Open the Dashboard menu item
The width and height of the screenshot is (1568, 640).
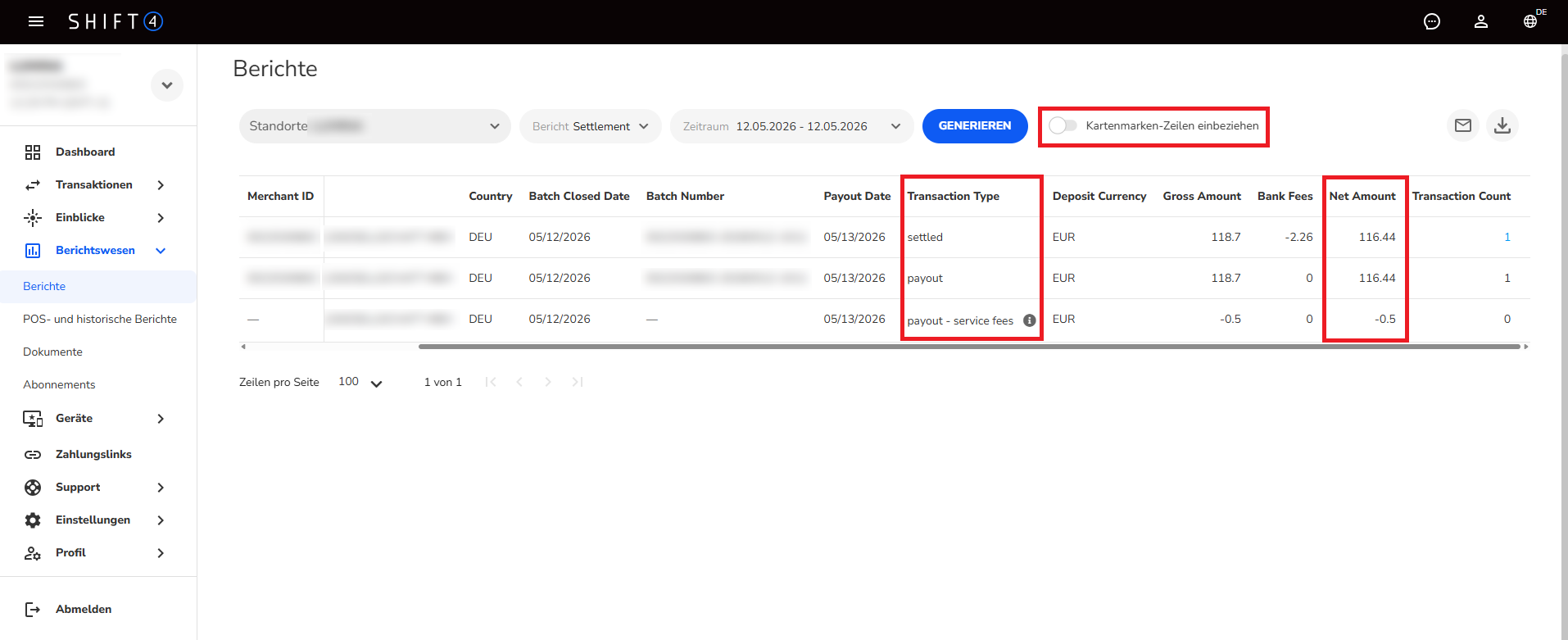(85, 152)
